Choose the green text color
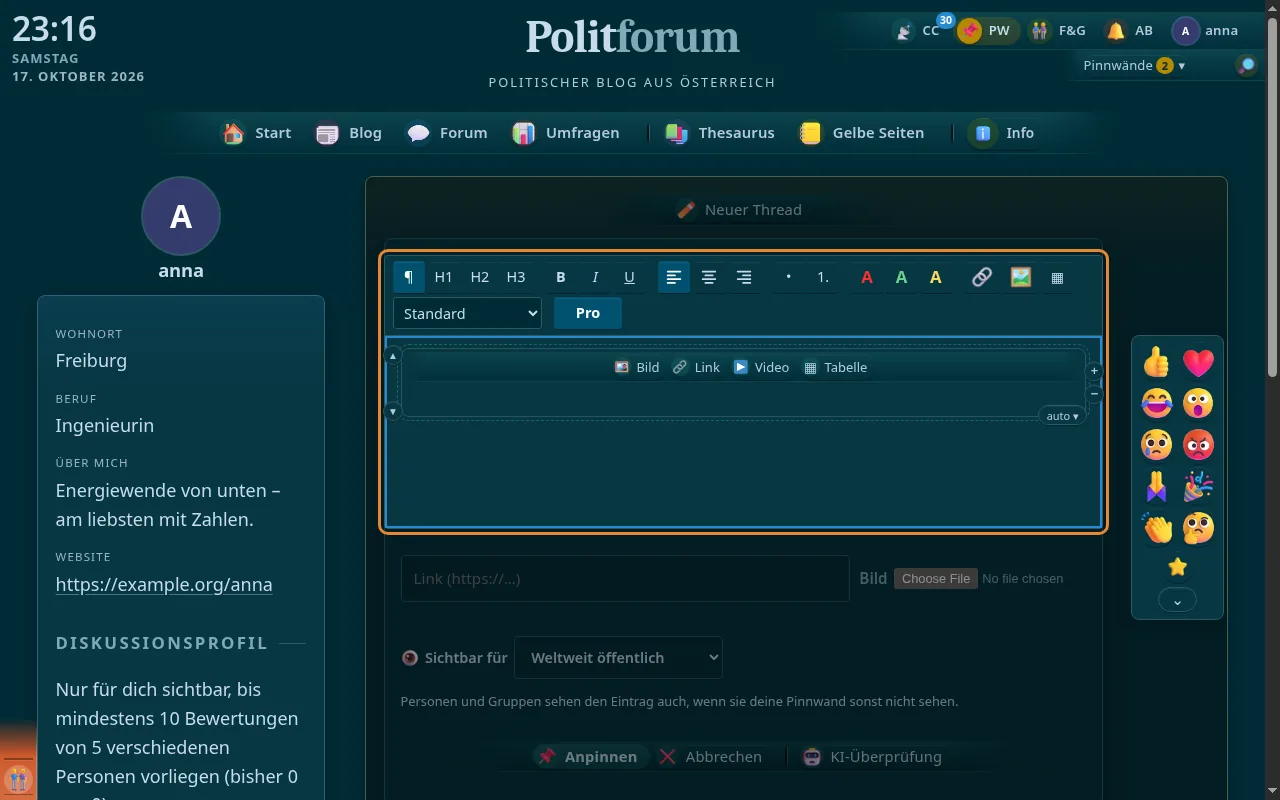1280x800 pixels. coord(901,277)
